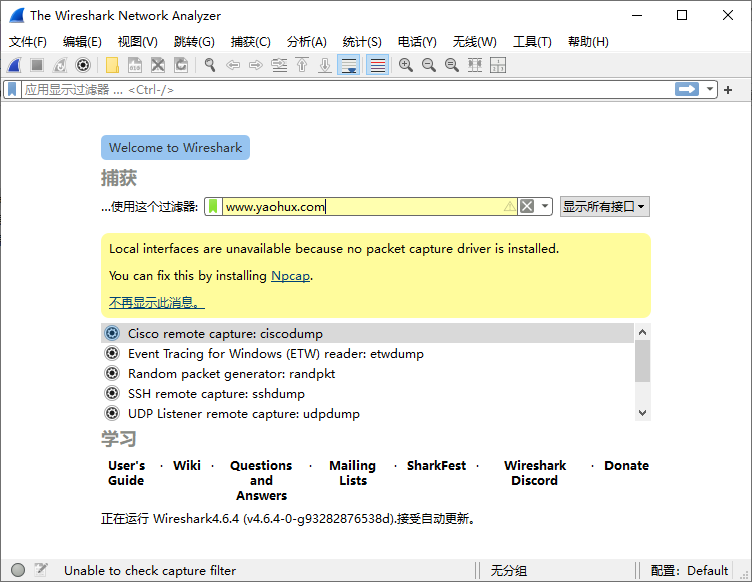Viewport: 752px width, 582px height.
Task: Open the 文件(F) menu
Action: point(27,42)
